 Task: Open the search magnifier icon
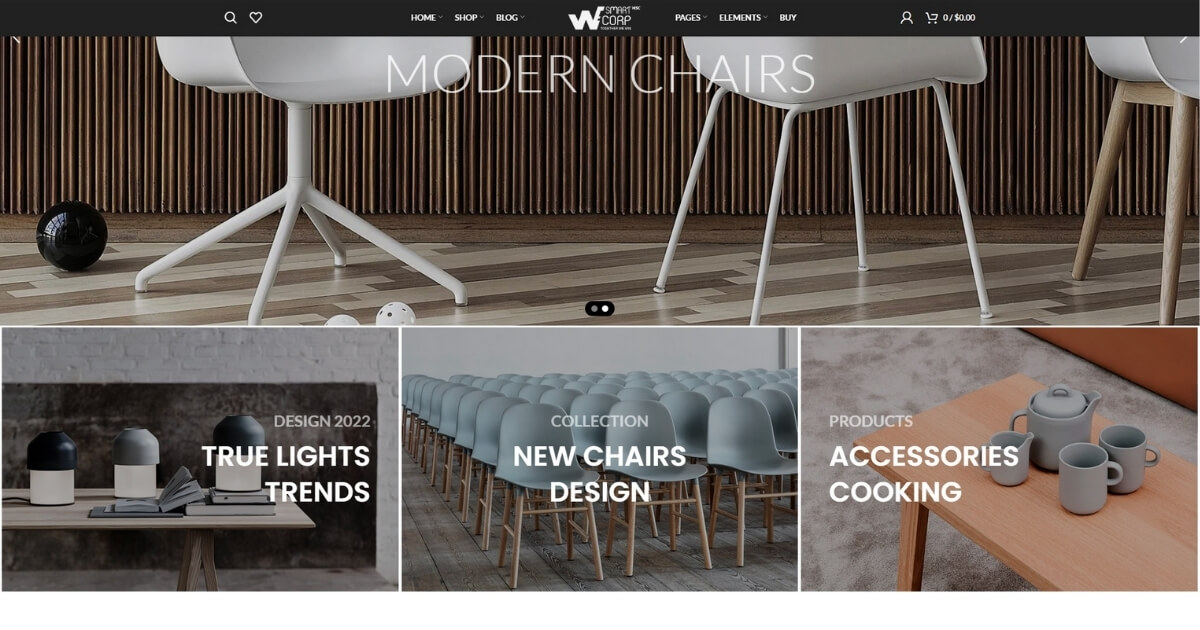pos(230,17)
